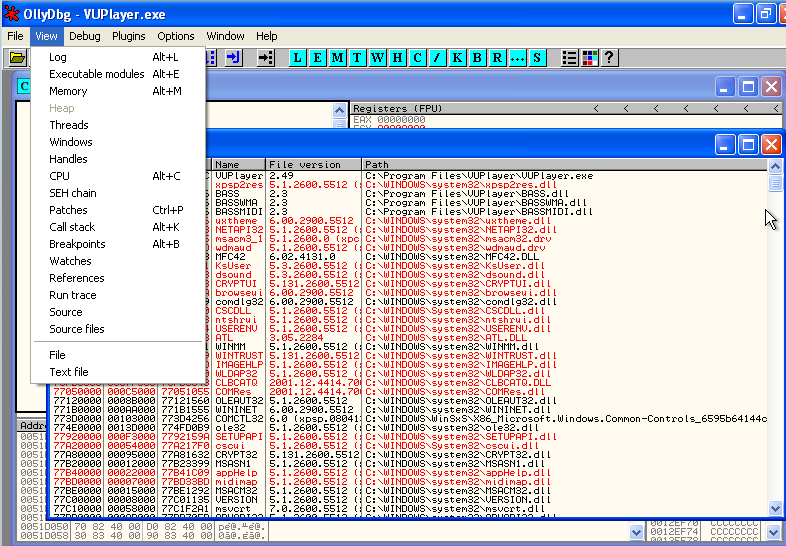Image resolution: width=786 pixels, height=546 pixels.
Task: Click the C (CPU) toolbar button
Action: point(417,58)
